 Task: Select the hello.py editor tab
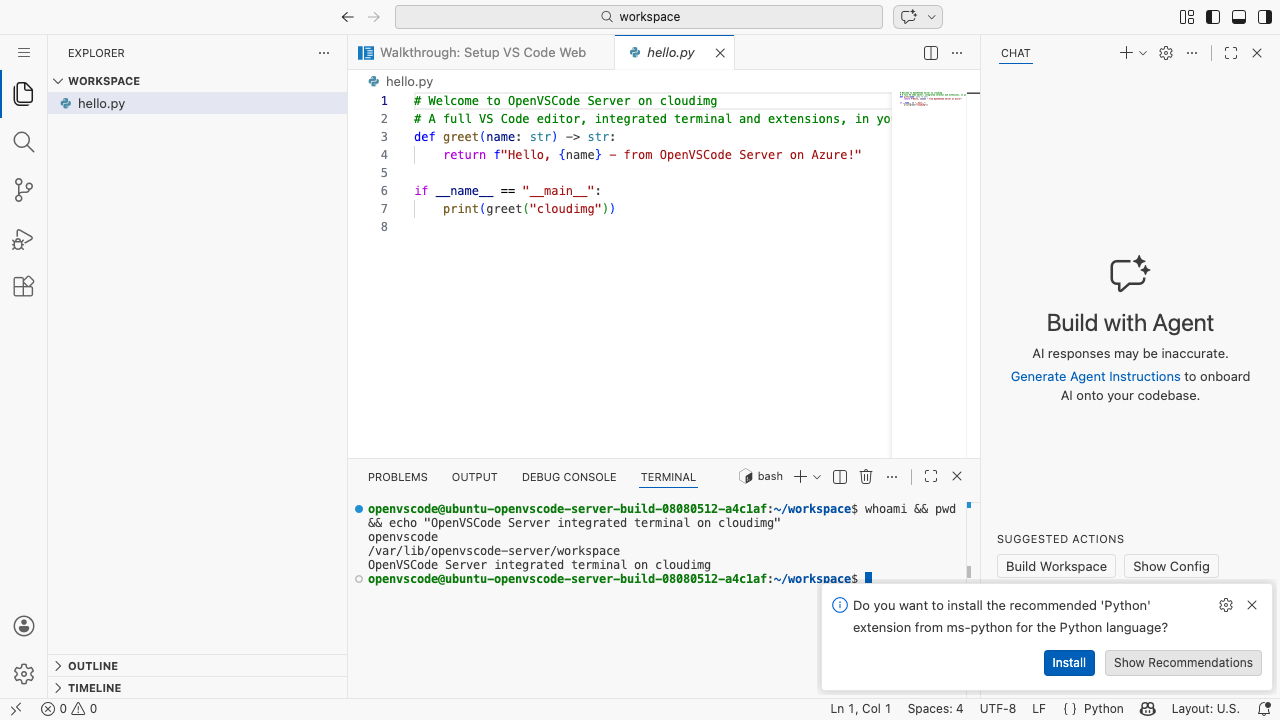click(670, 52)
